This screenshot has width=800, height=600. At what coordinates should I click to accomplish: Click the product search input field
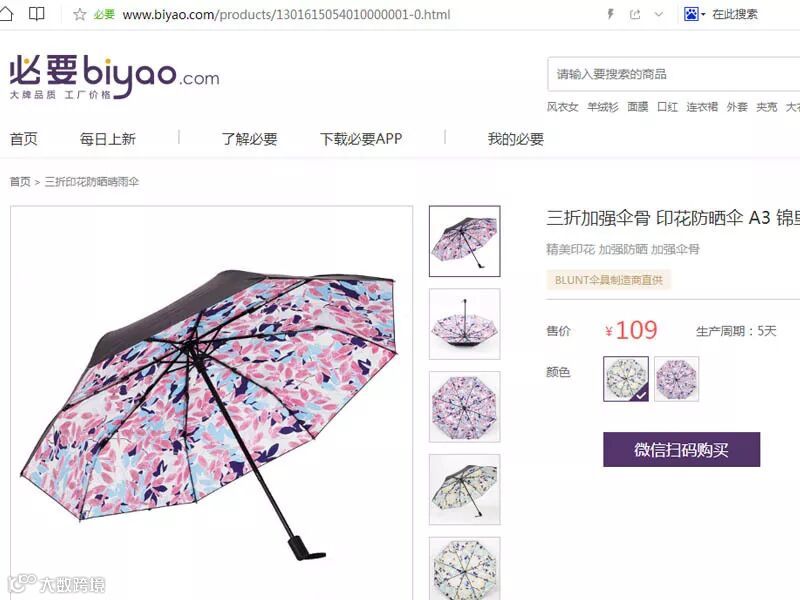(673, 74)
